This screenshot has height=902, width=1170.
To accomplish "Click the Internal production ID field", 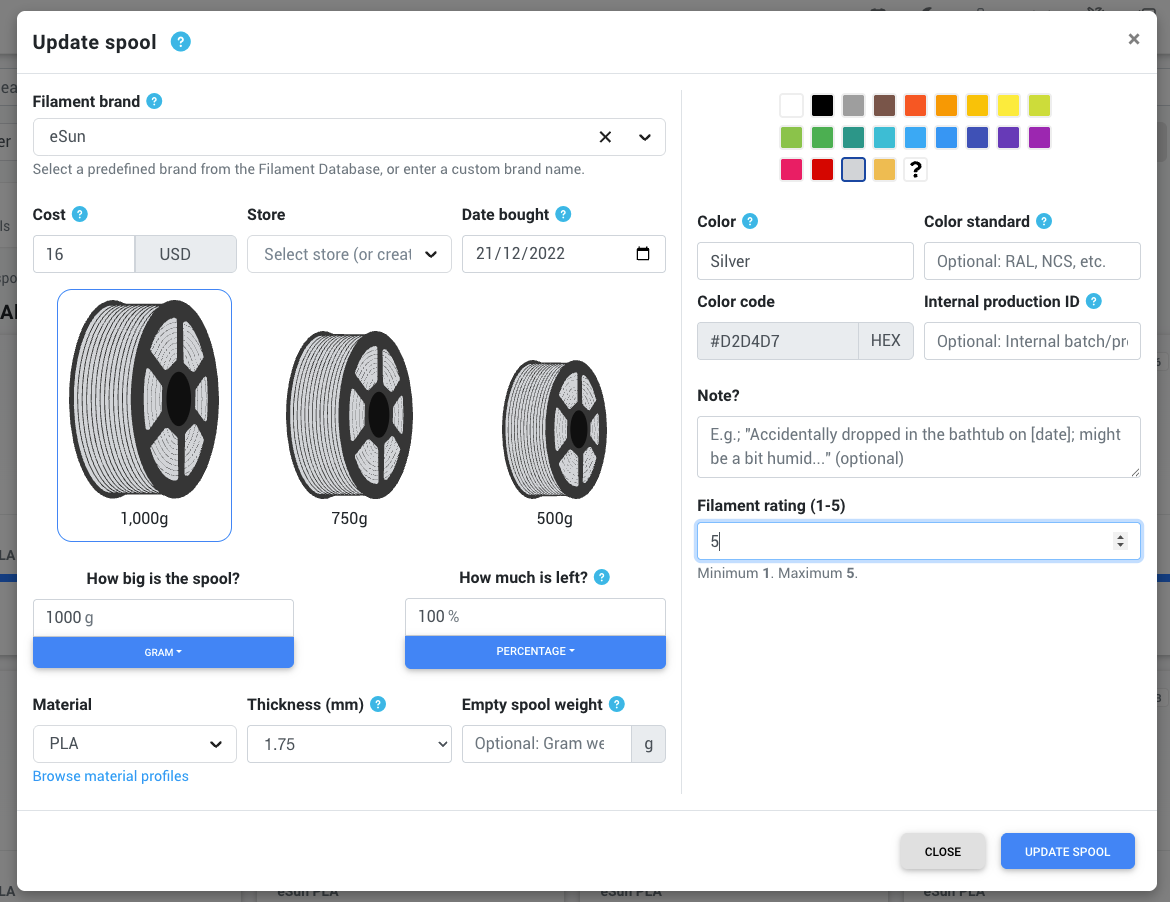I will 1032,341.
